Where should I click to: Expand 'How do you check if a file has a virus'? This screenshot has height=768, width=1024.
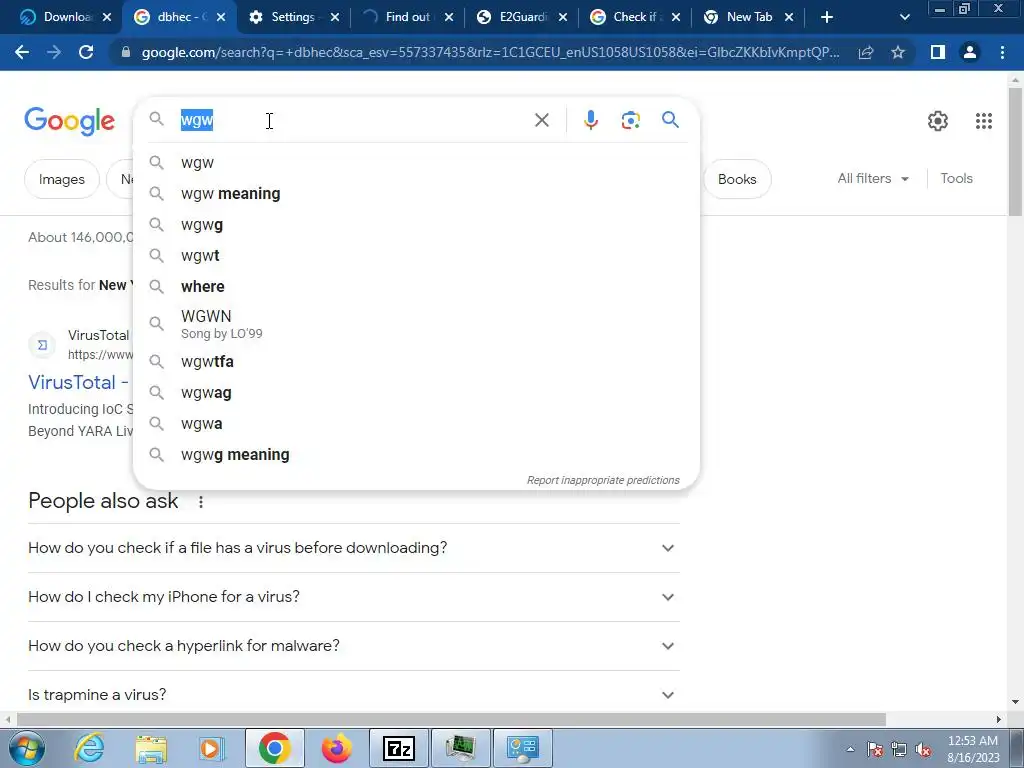click(x=354, y=548)
